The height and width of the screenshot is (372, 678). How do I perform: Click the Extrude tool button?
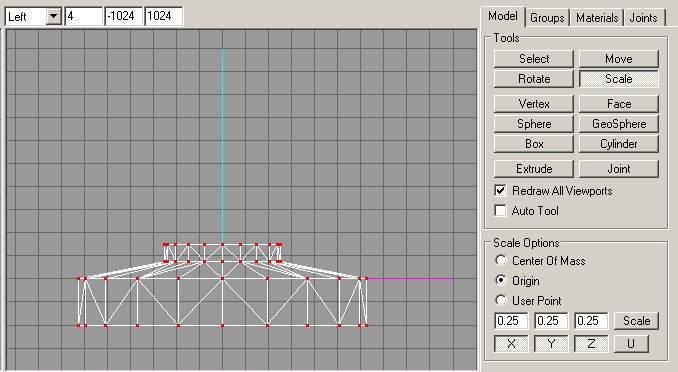point(534,169)
